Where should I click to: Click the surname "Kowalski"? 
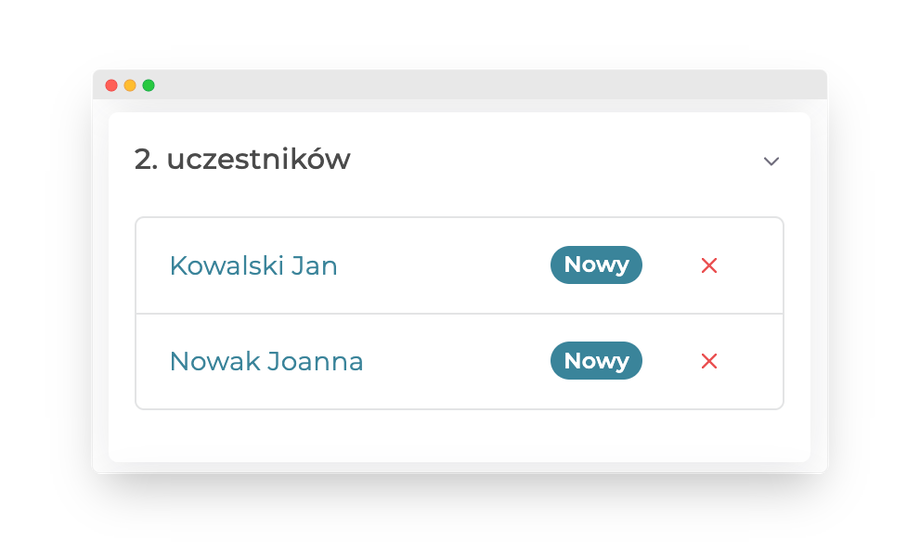[x=226, y=266]
